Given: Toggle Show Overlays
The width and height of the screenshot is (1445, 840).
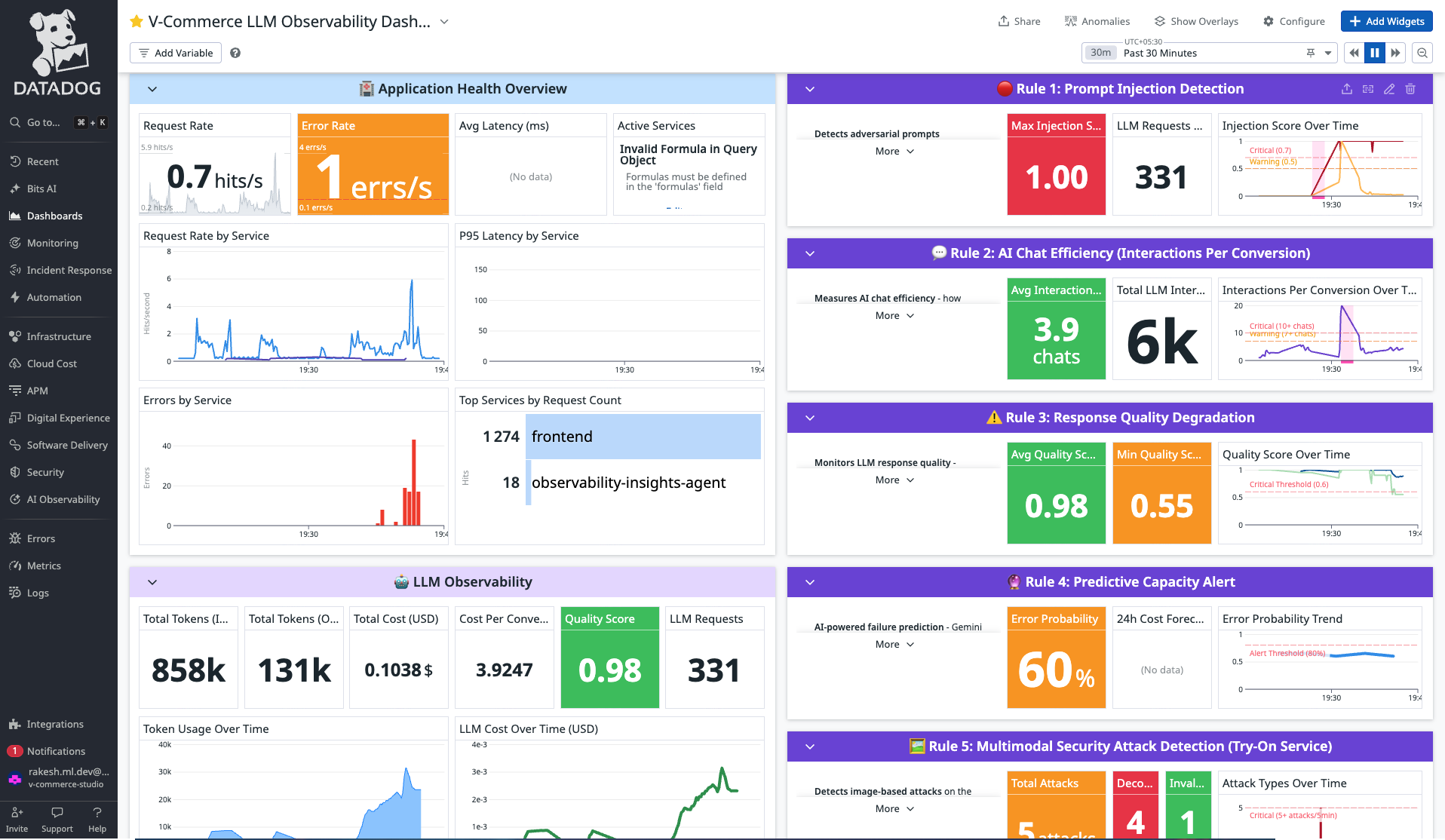Looking at the screenshot, I should coord(1196,21).
